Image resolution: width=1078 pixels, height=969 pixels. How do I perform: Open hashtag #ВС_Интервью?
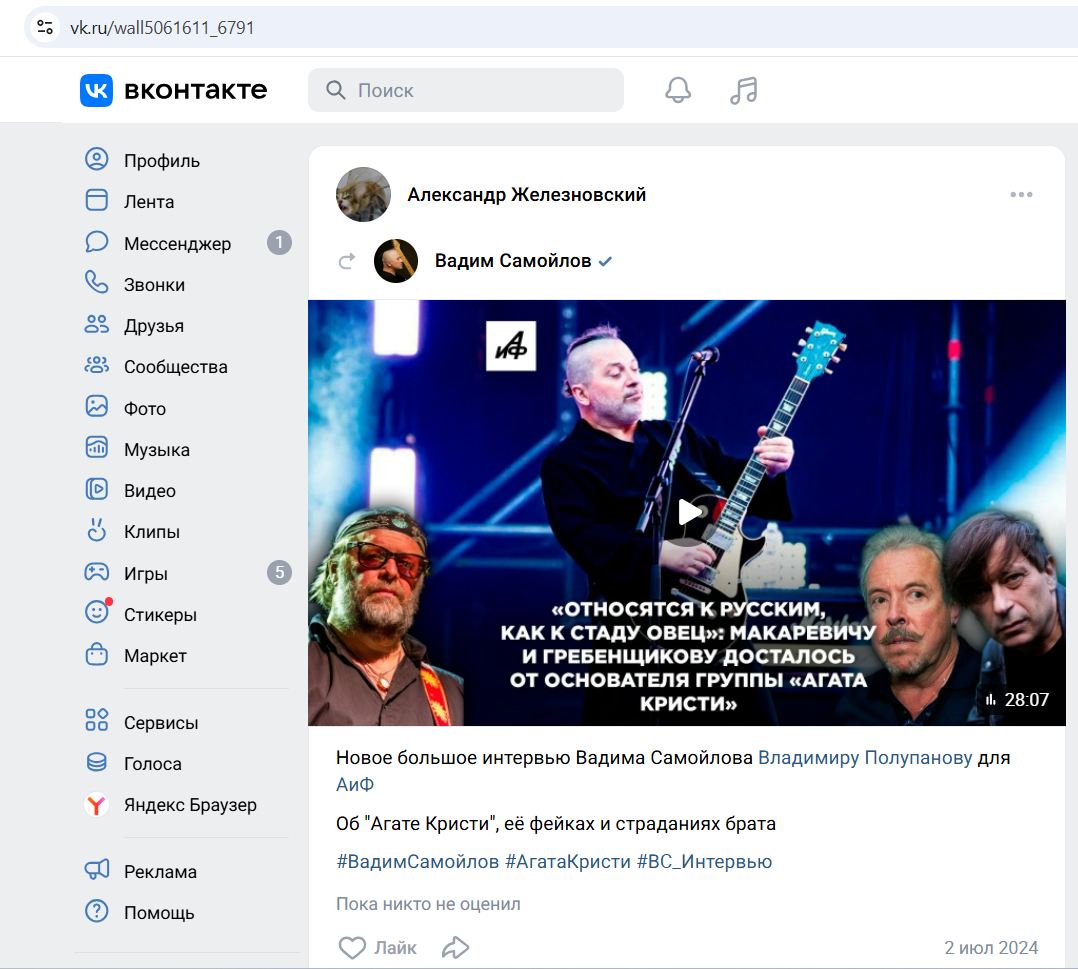(x=704, y=862)
